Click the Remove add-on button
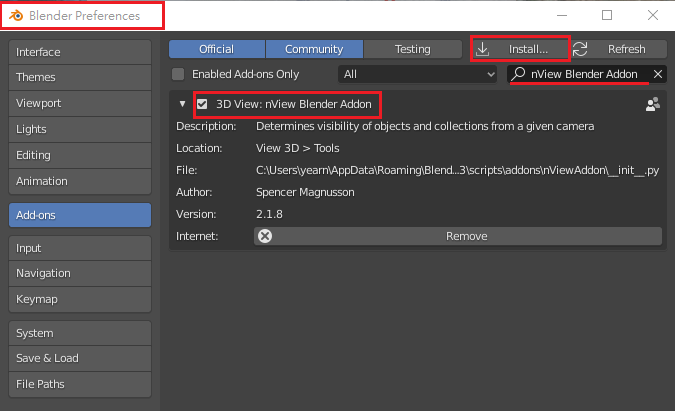Screen dimensions: 675x411 (458, 236)
